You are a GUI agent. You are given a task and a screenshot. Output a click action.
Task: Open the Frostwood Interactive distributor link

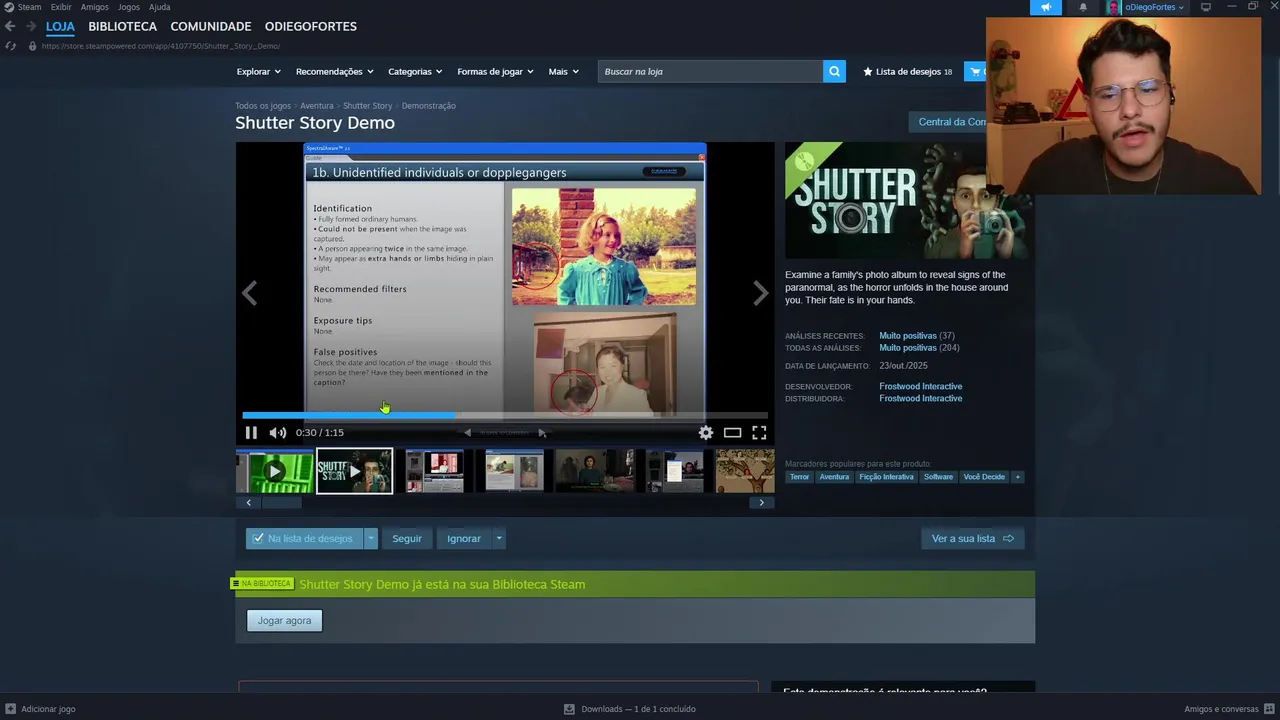pos(920,398)
